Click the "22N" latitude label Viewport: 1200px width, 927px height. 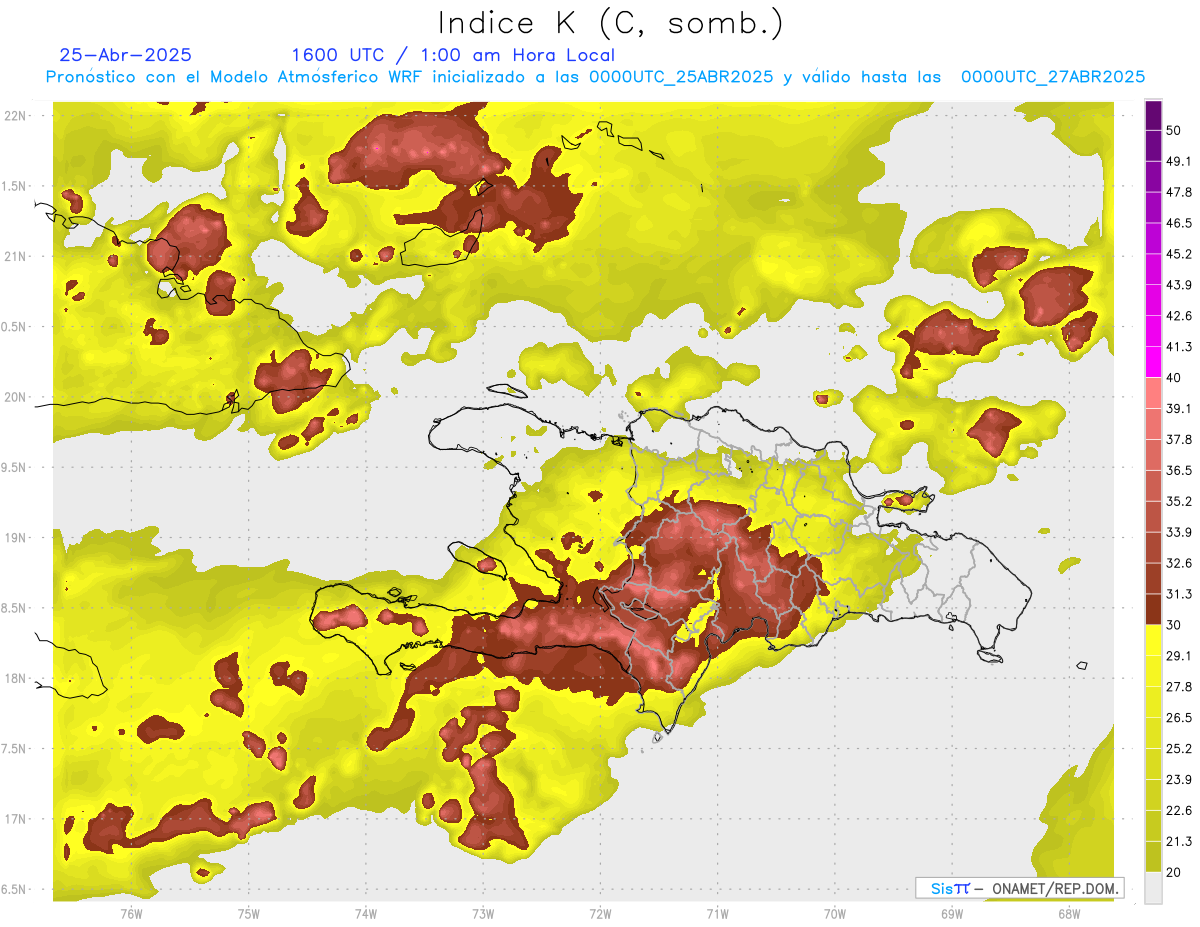point(16,115)
